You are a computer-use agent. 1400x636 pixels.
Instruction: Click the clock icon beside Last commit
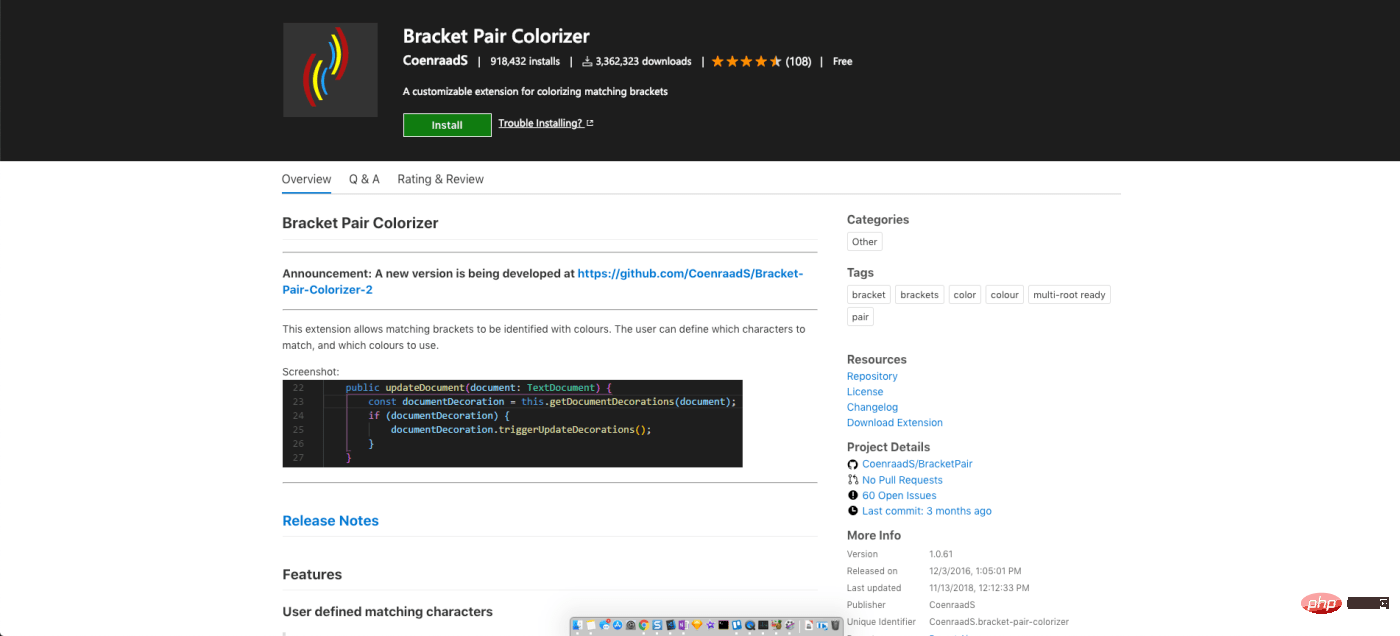coord(853,511)
